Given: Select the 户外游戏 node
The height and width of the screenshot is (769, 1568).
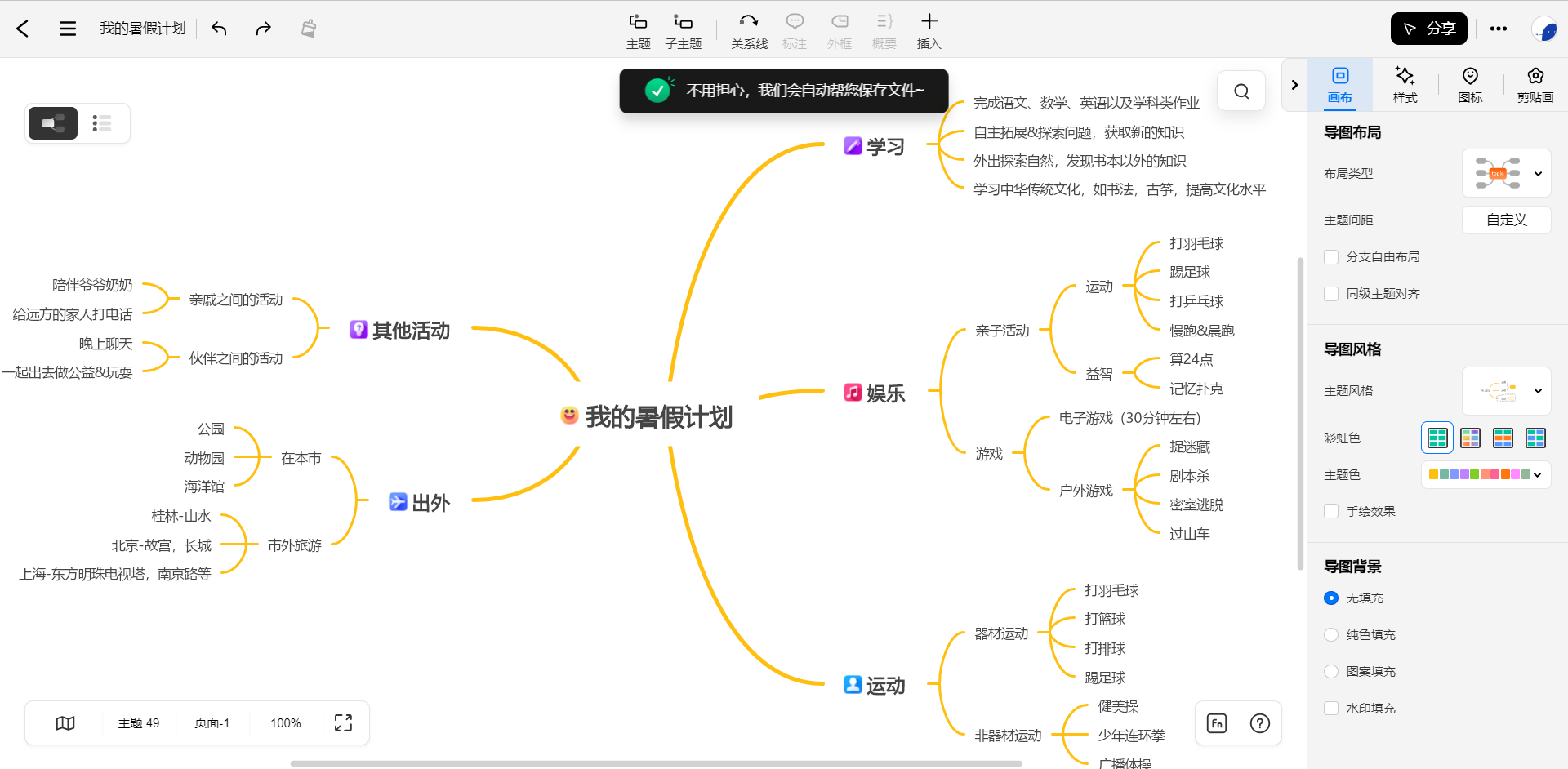Looking at the screenshot, I should click(x=1086, y=491).
